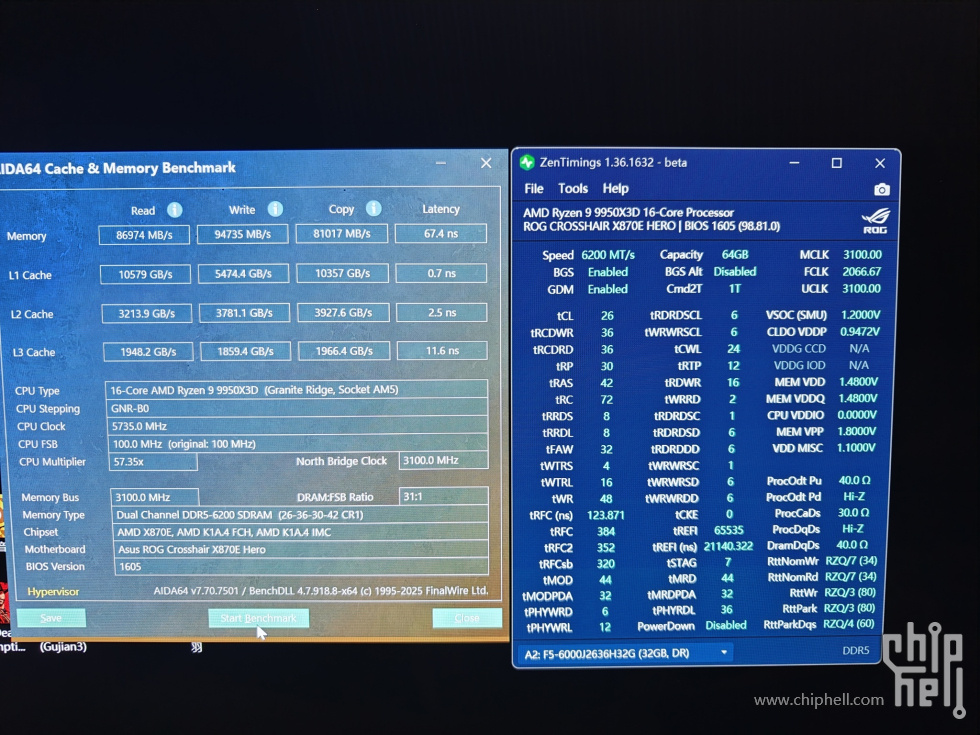
Task: Click the North Bridge Clock 3100.0 MHz field
Action: coord(443,460)
